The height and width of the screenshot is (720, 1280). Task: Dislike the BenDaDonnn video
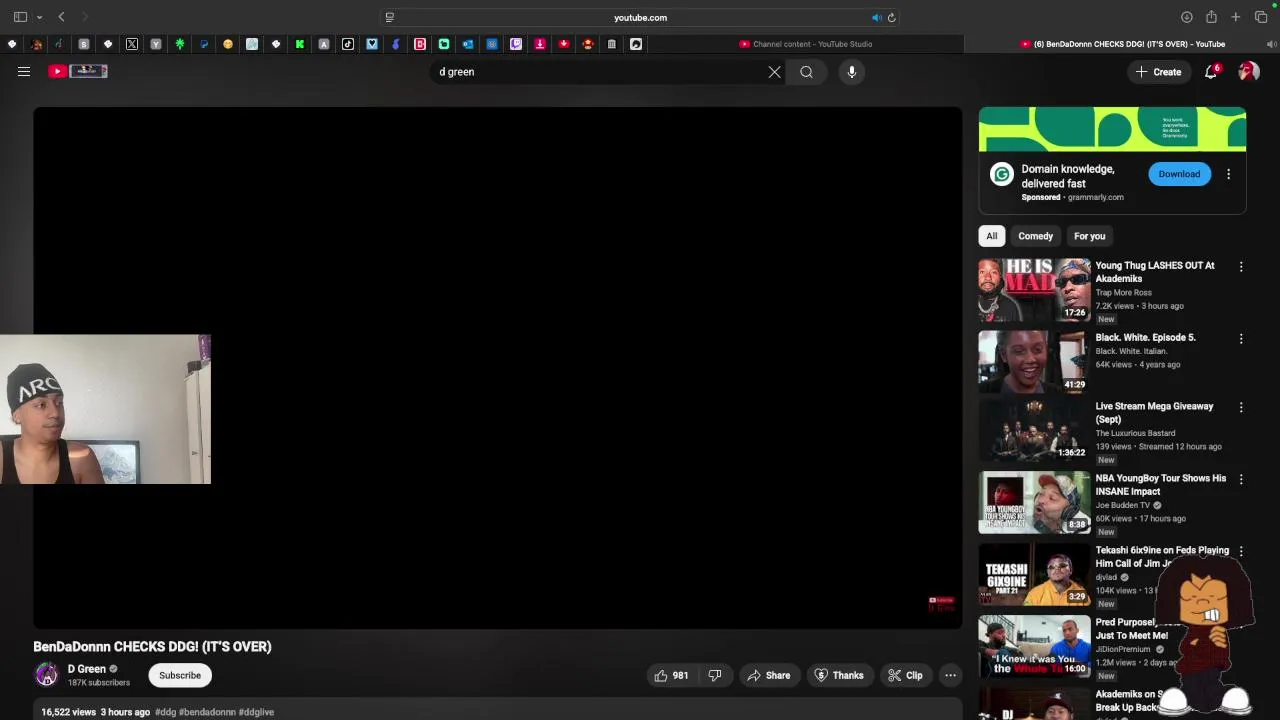pyautogui.click(x=714, y=675)
